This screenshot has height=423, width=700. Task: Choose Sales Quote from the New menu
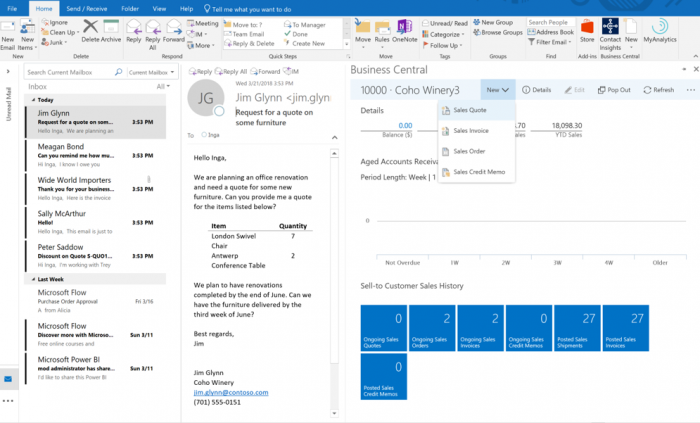coord(477,110)
